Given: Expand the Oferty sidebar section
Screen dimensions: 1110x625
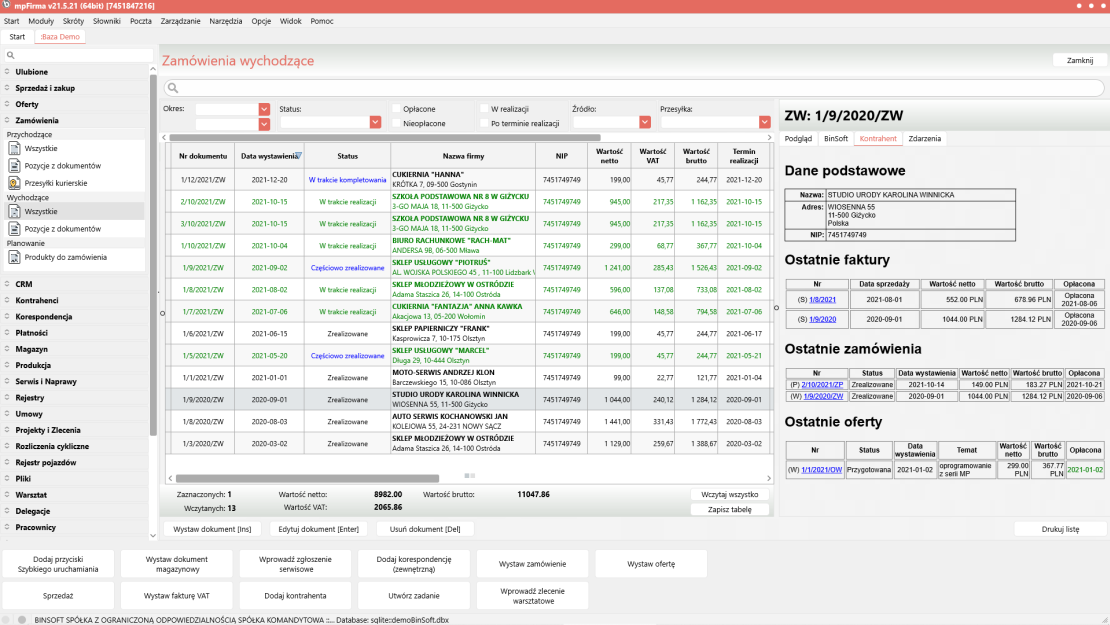Looking at the screenshot, I should (27, 104).
